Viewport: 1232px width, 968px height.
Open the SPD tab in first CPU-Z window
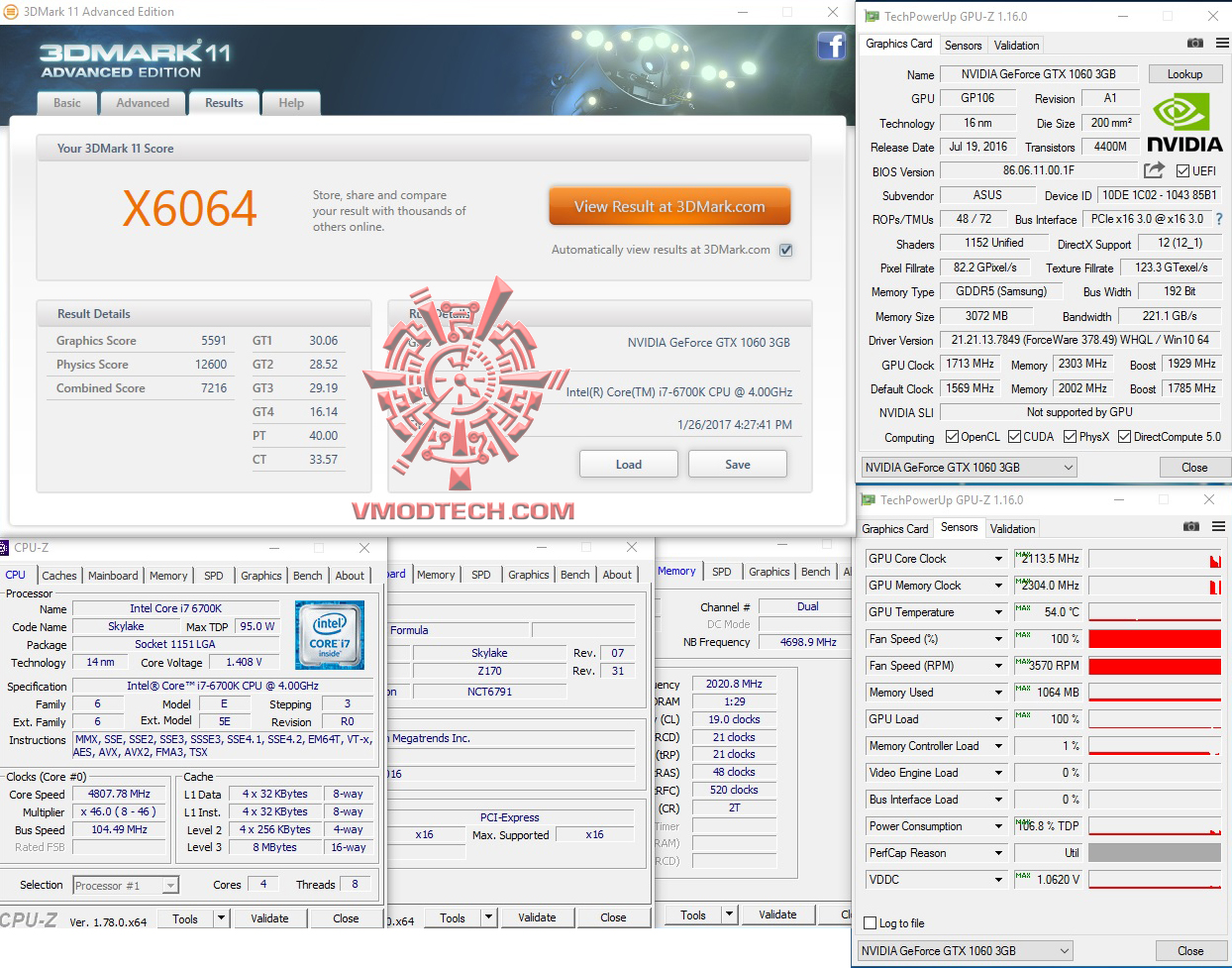[x=214, y=576]
